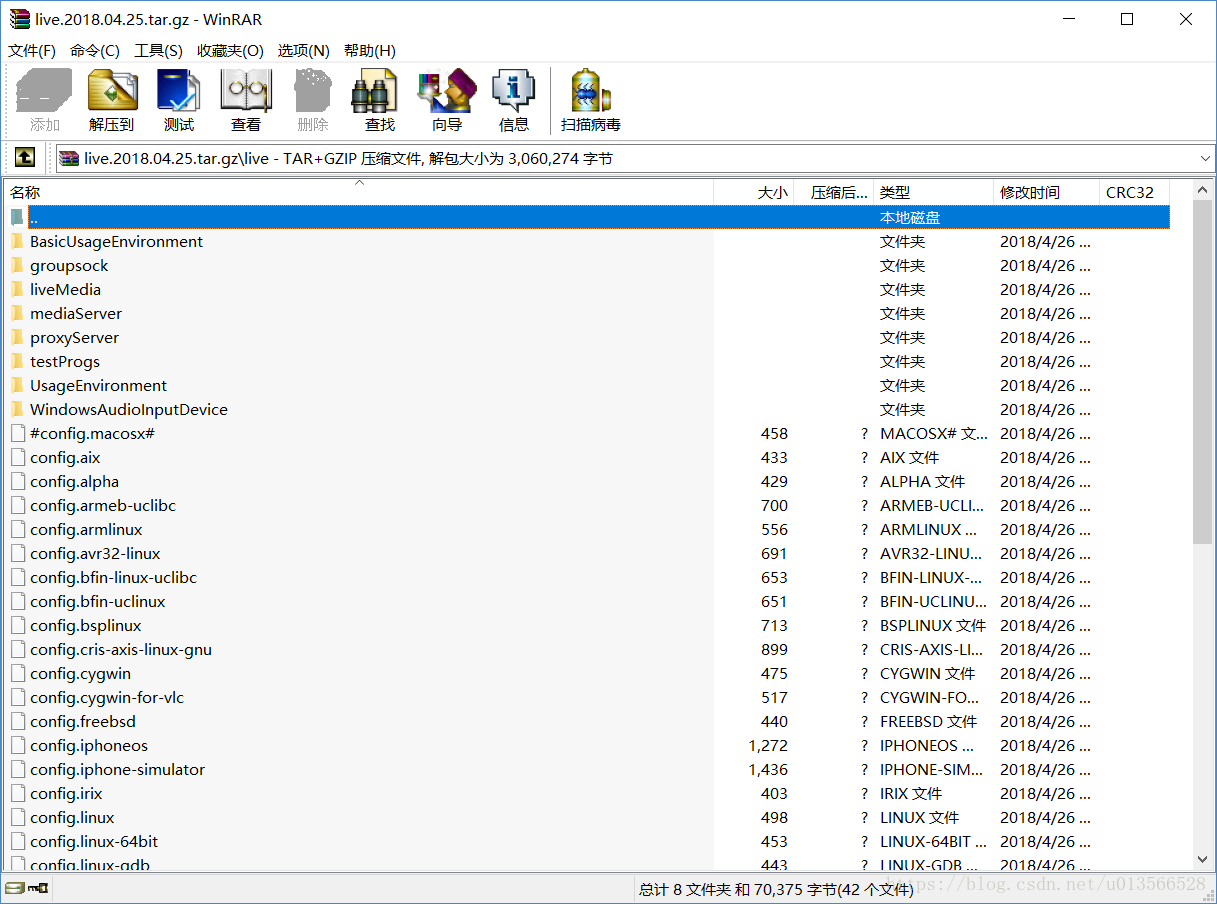Go up one folder level arrow button

[x=25, y=157]
